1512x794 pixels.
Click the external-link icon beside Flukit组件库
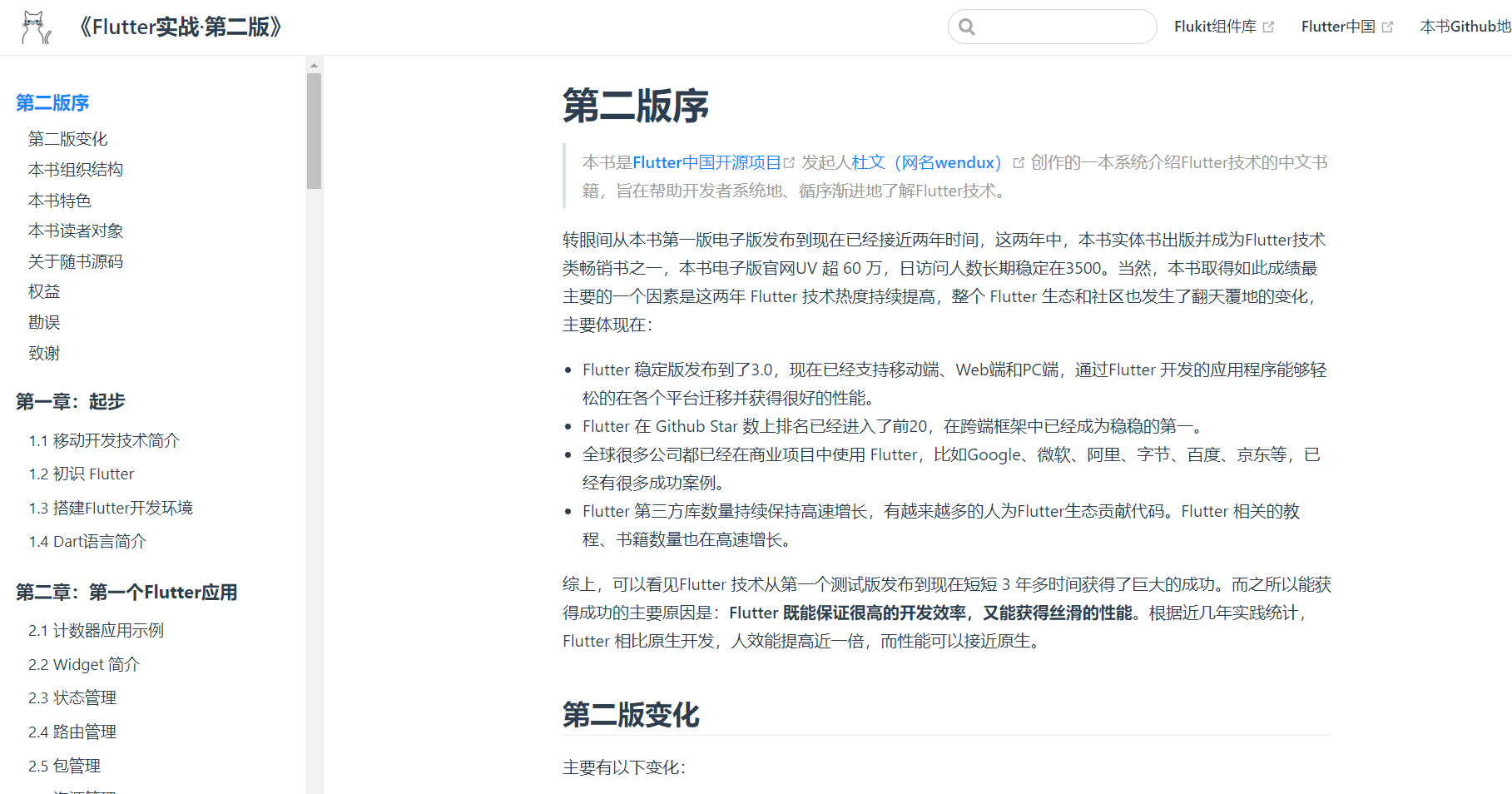(1270, 26)
